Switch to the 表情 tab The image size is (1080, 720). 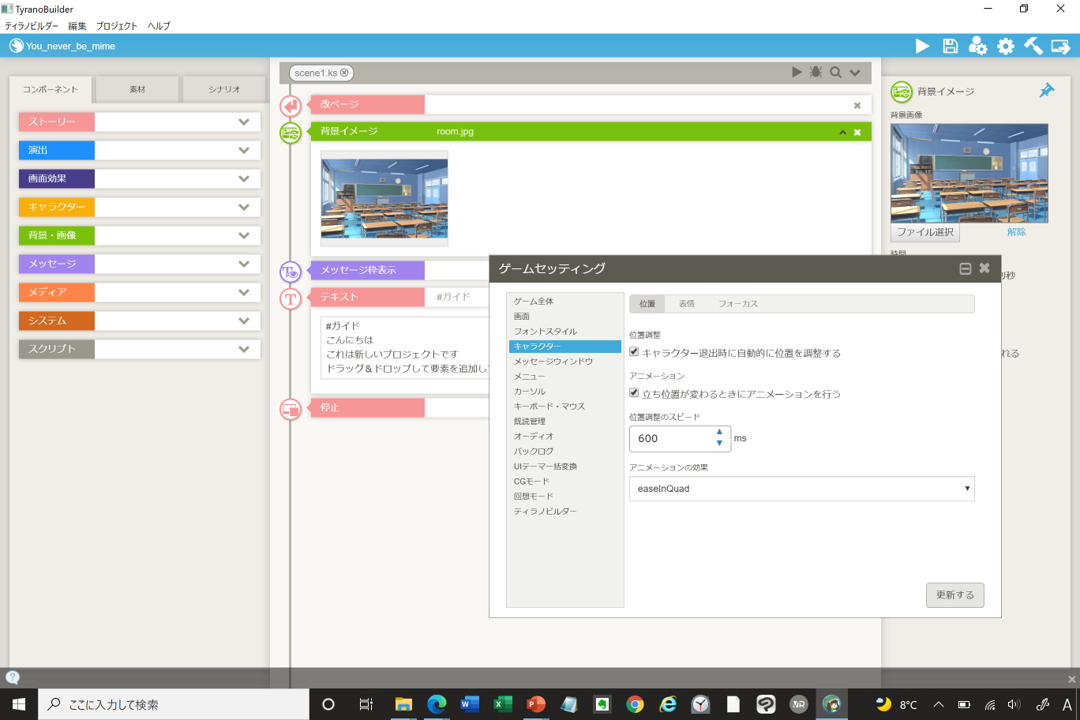coord(686,304)
